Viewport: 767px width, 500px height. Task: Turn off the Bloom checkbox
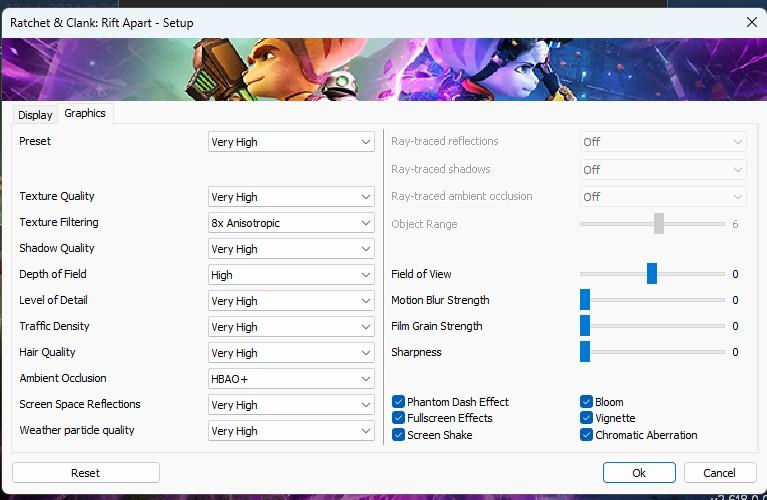[587, 402]
